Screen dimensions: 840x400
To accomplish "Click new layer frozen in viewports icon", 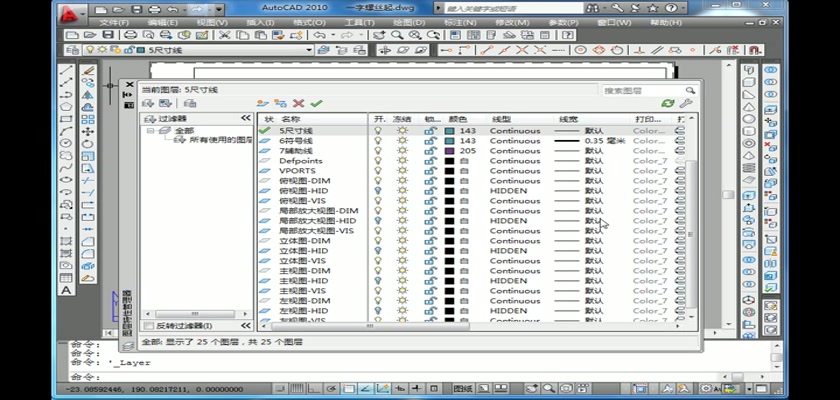I will (280, 103).
